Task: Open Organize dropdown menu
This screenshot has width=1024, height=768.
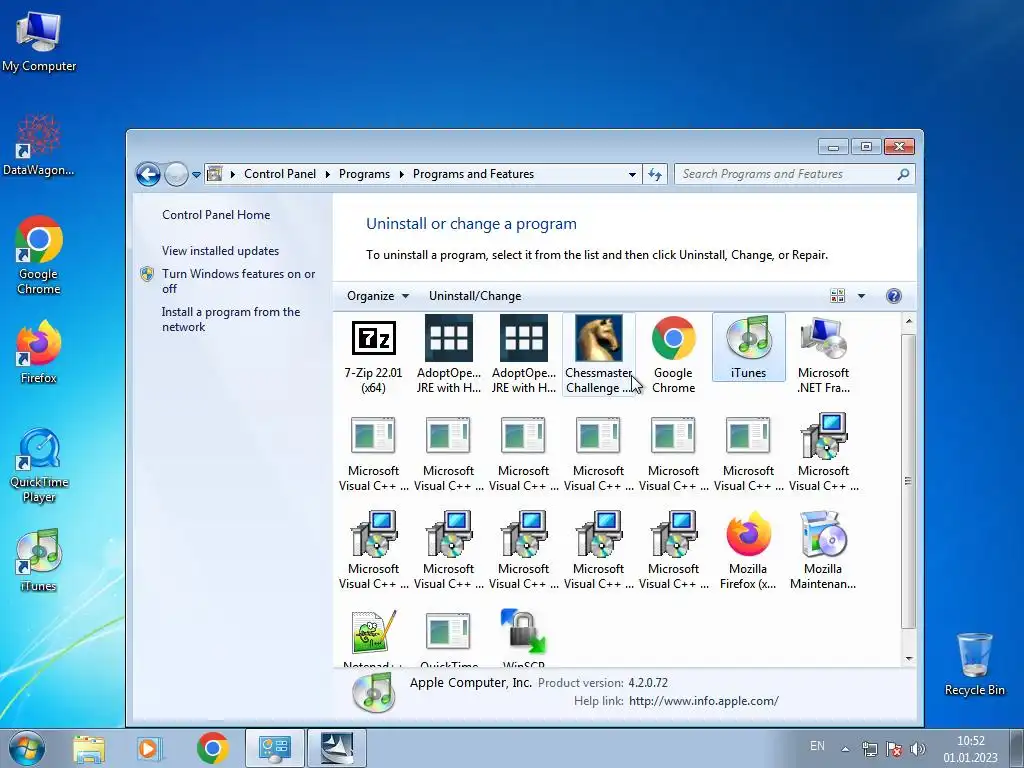Action: click(x=378, y=296)
